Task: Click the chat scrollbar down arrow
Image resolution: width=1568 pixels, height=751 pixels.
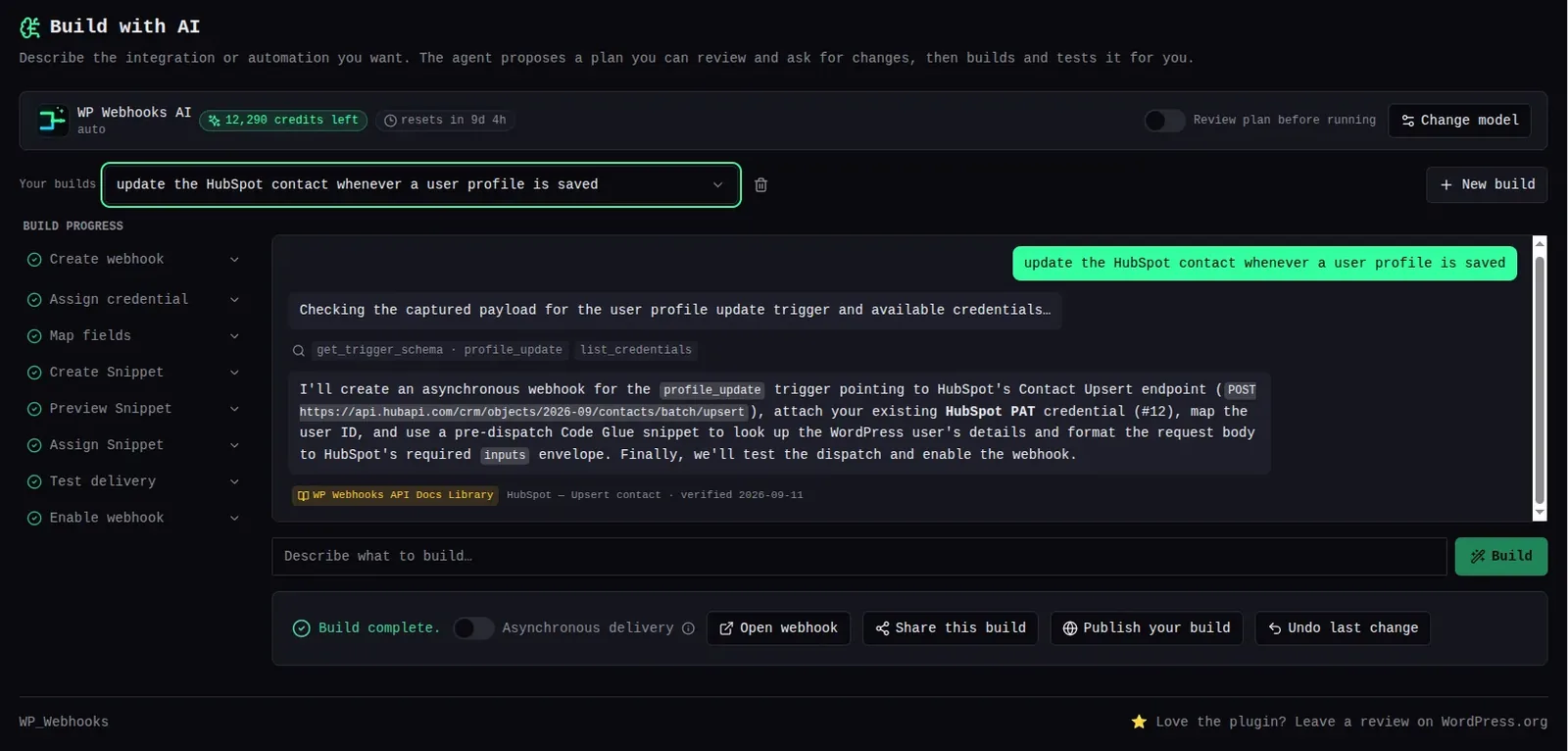Action: pos(1540,513)
